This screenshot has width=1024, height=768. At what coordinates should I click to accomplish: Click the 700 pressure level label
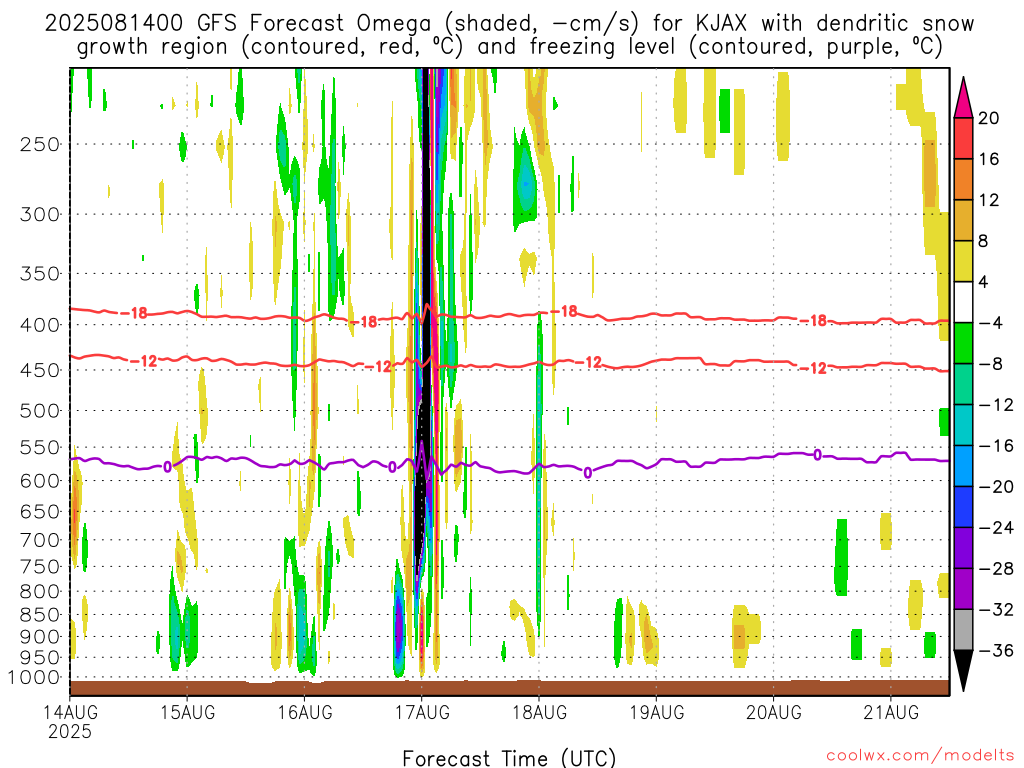tap(40, 540)
